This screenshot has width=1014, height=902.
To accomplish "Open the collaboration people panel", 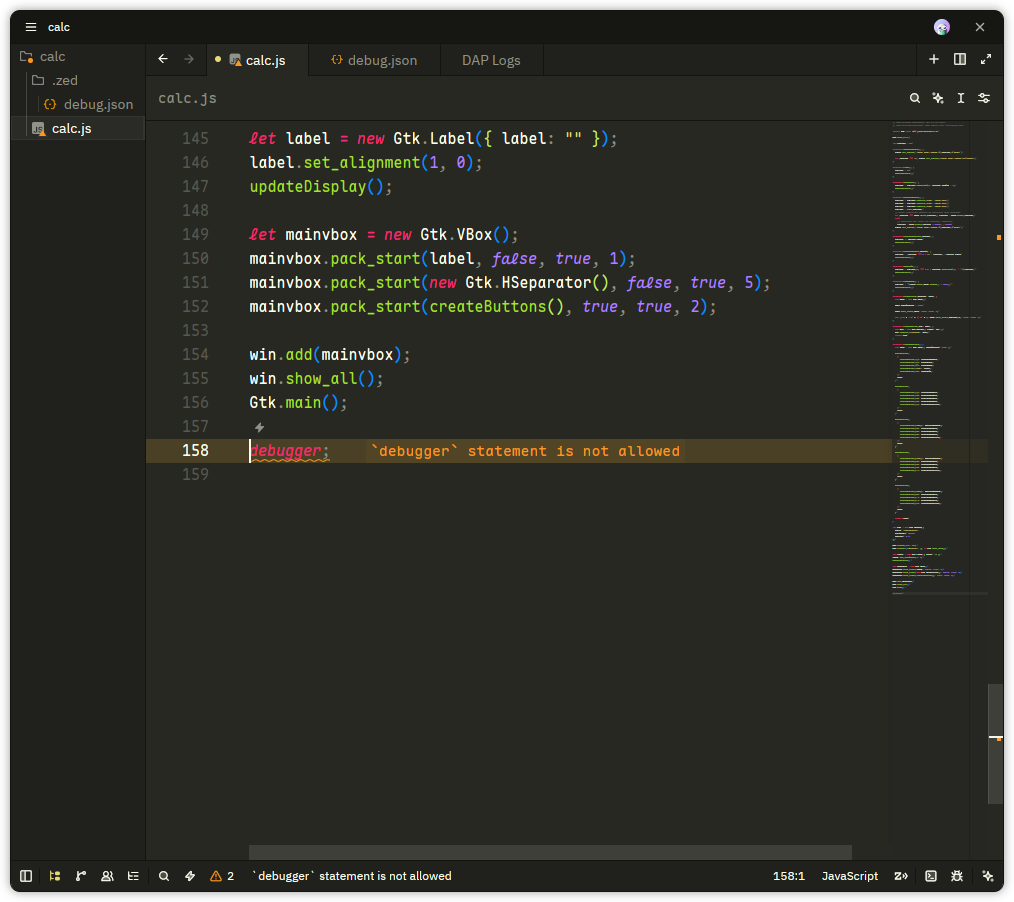I will (107, 875).
